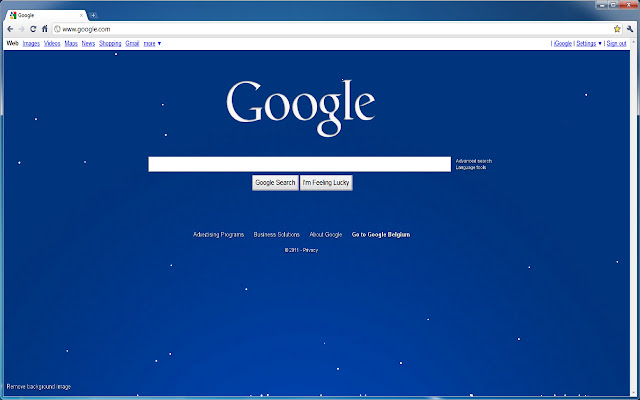The height and width of the screenshot is (400, 640).
Task: Open Language tools link
Action: 471,167
